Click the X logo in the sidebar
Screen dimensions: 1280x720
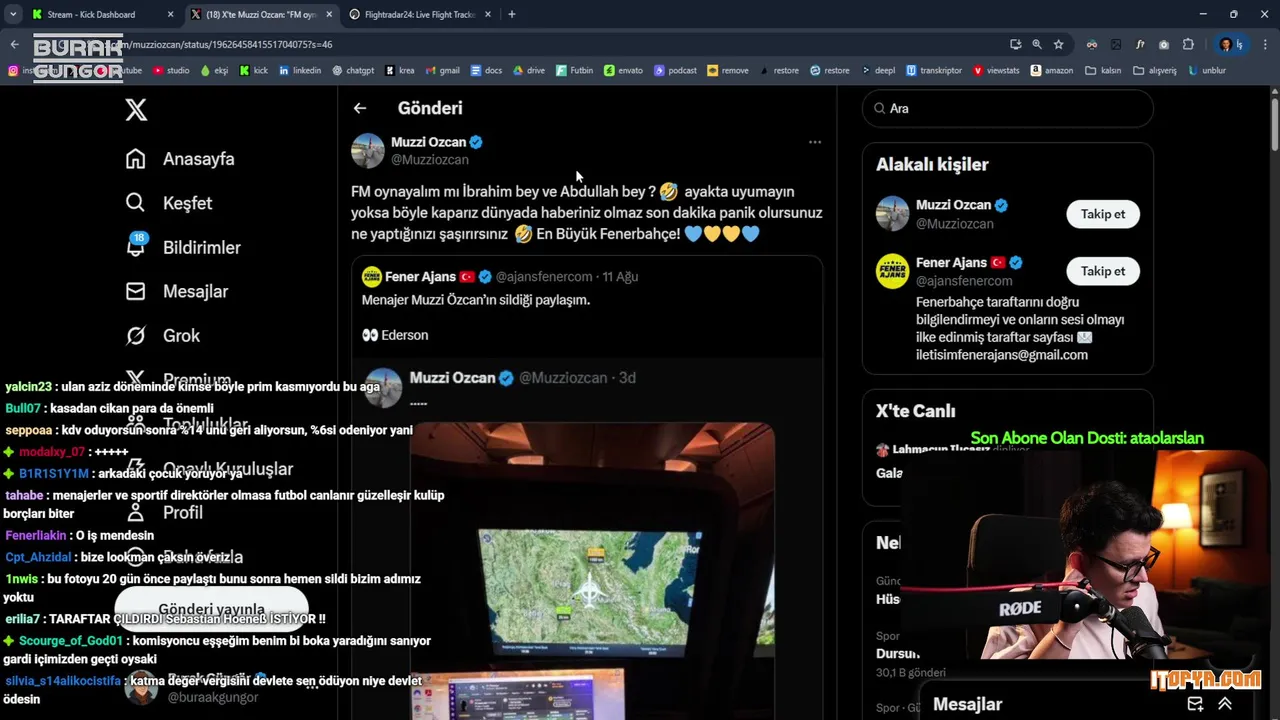coord(136,109)
